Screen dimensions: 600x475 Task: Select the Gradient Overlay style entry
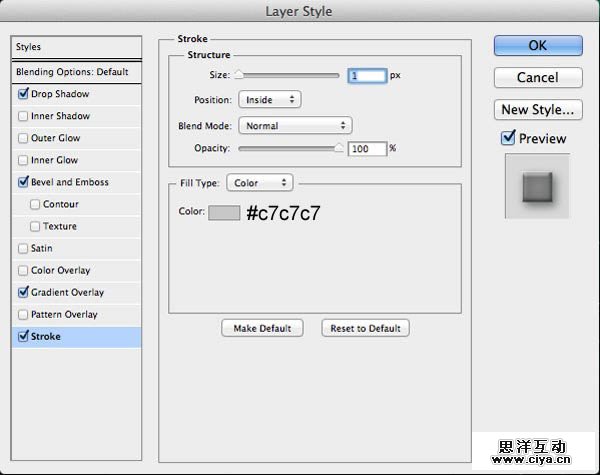tap(67, 292)
